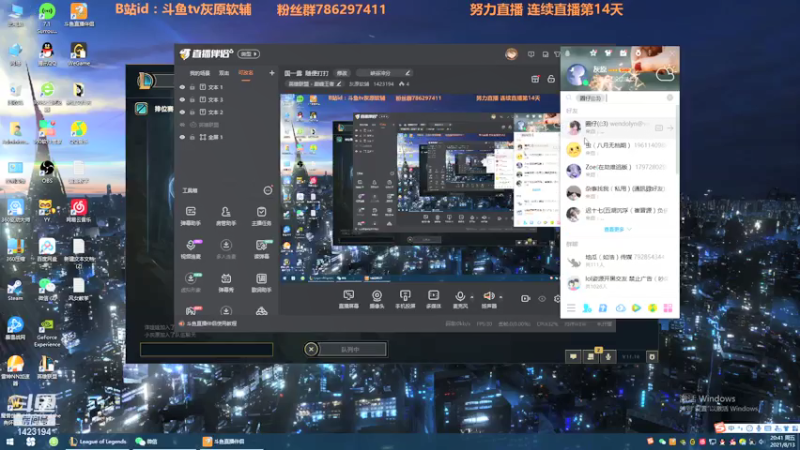Click the microphone icon in bottom toolbar
This screenshot has height=450, width=800.
460,296
